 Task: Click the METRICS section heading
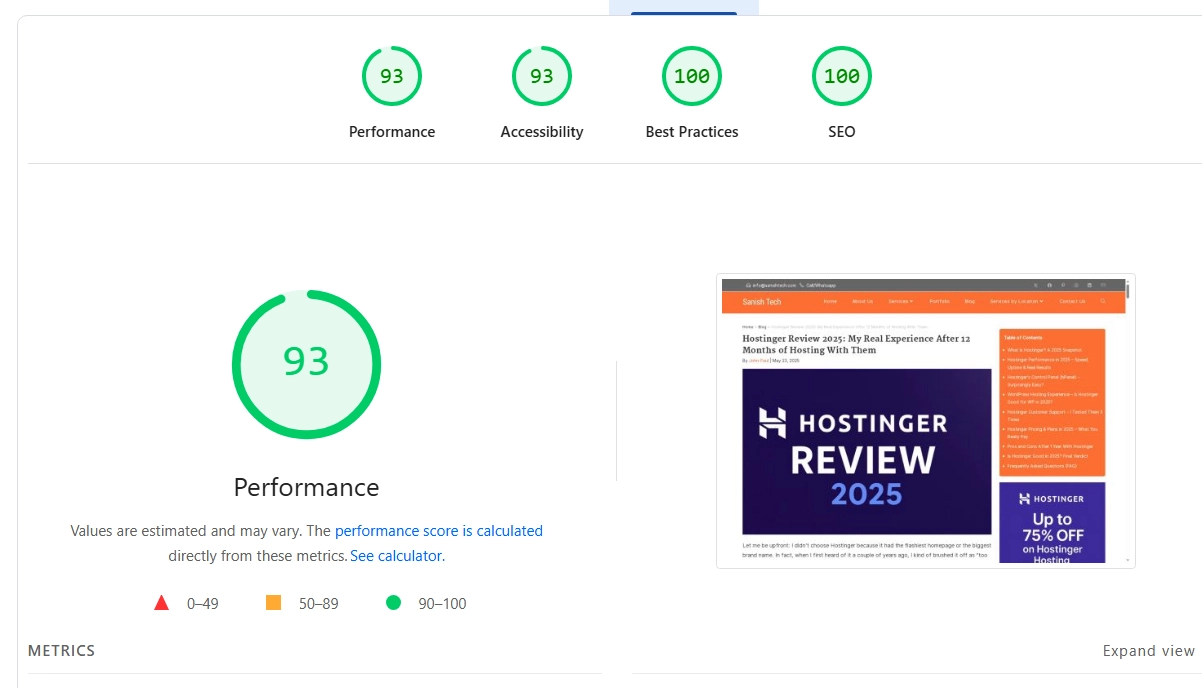pos(62,651)
